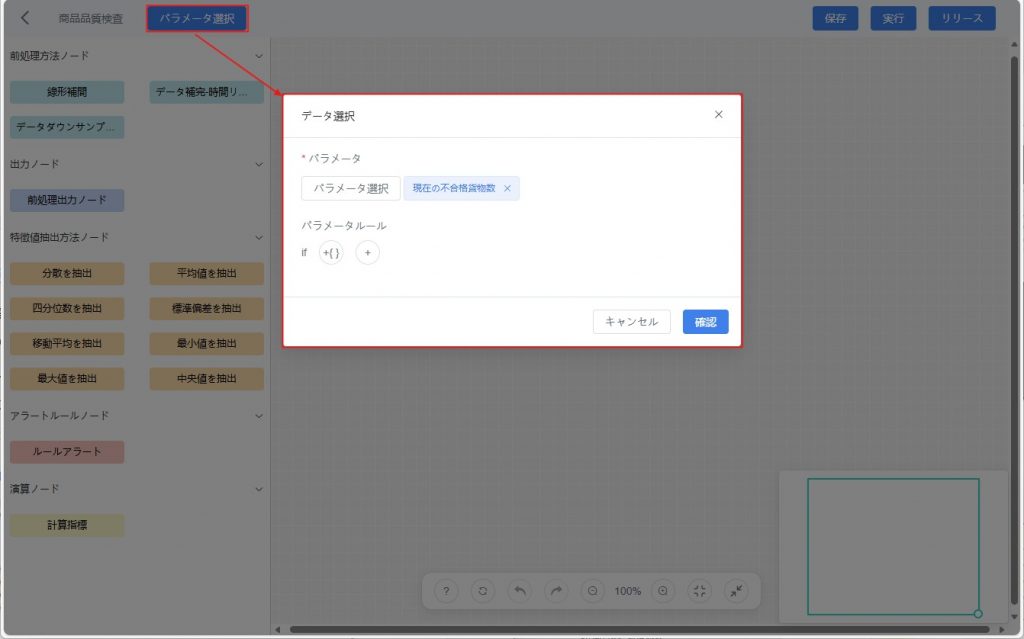Click the add rule group +{} icon
Viewport: 1024px width, 639px height.
331,253
